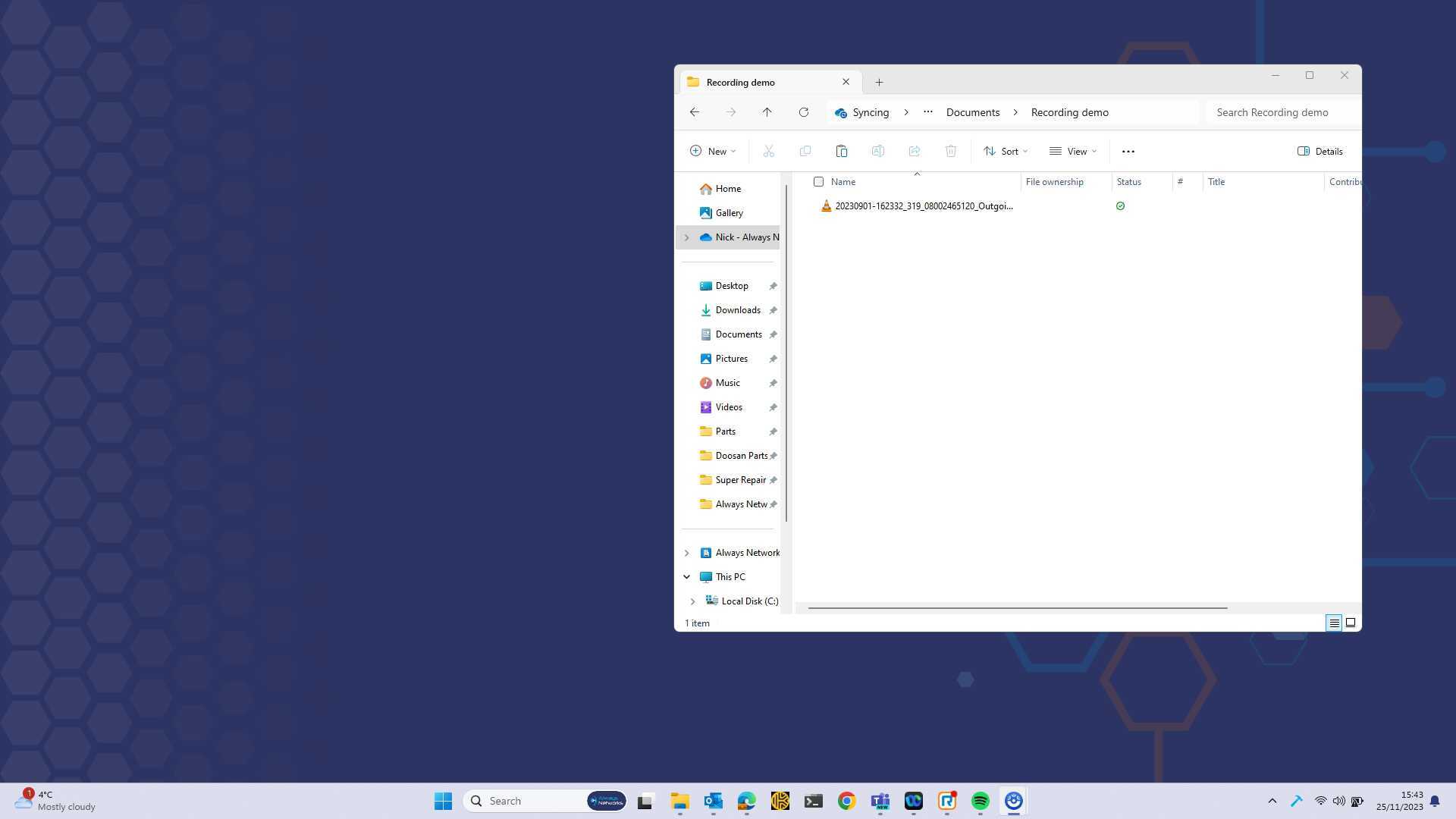This screenshot has width=1456, height=819.
Task: Check the select-all checkbox above the file list
Action: tap(818, 181)
